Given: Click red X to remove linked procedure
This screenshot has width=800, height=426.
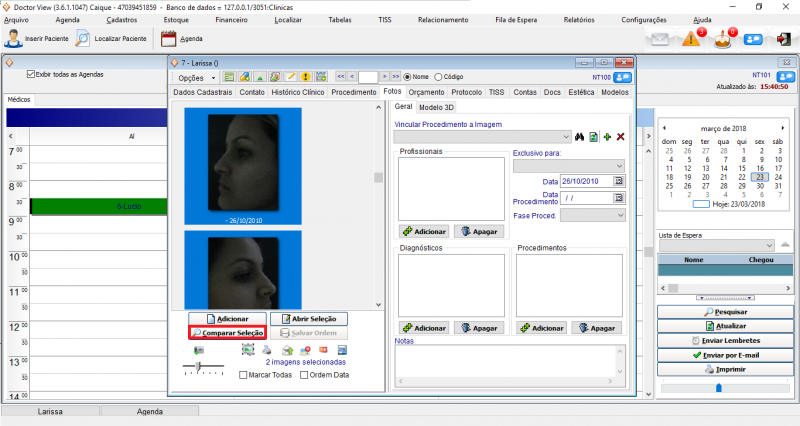Looking at the screenshot, I should tap(620, 136).
